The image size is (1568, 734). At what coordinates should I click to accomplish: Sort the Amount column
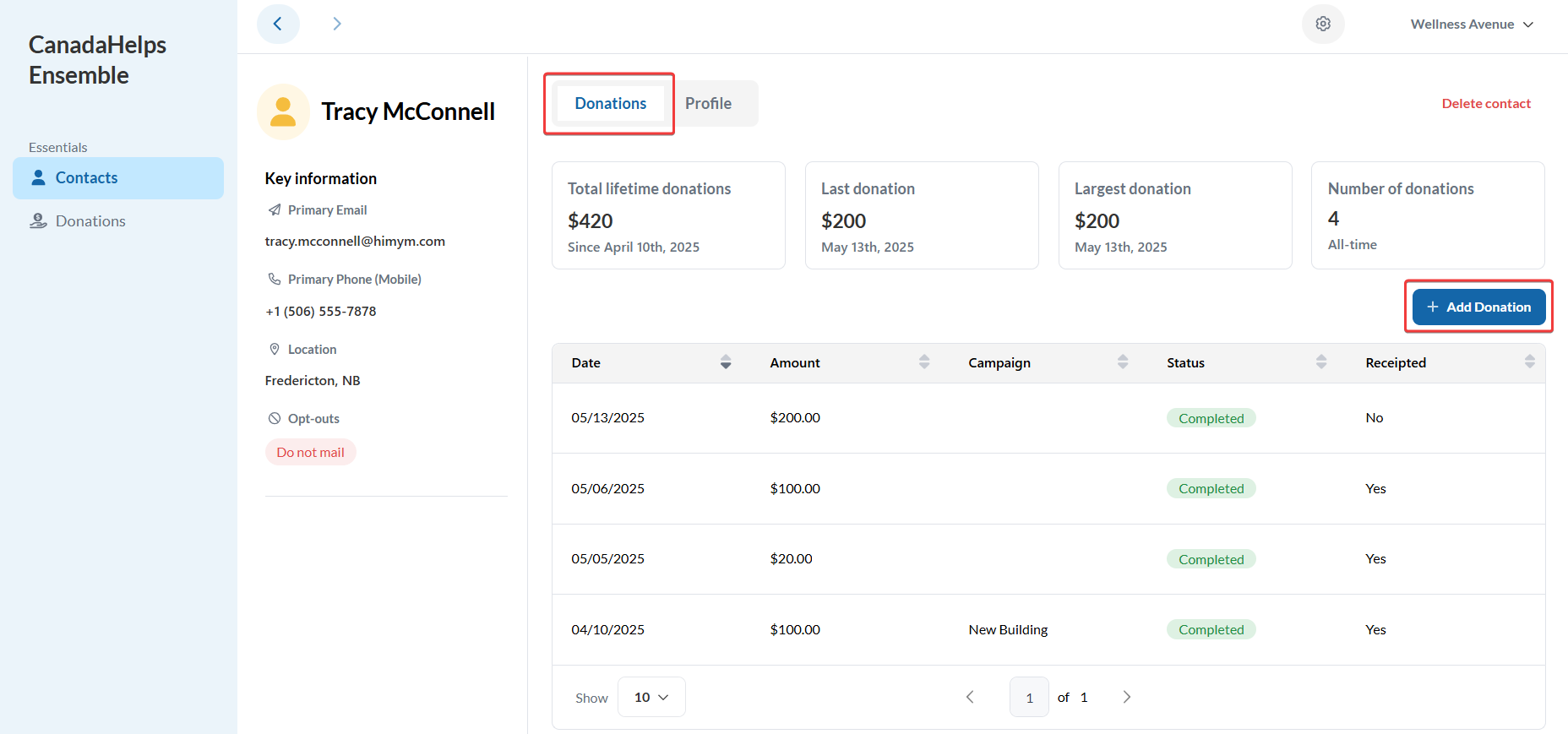pyautogui.click(x=924, y=362)
